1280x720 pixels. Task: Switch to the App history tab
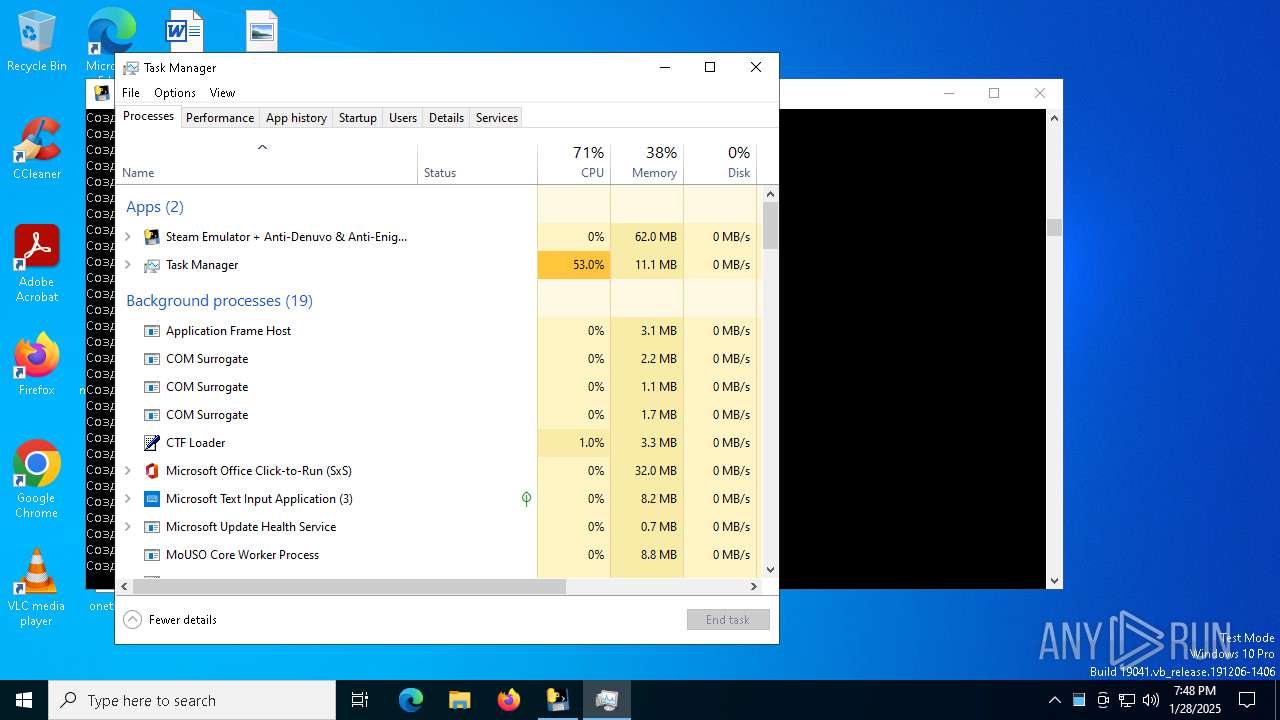296,117
